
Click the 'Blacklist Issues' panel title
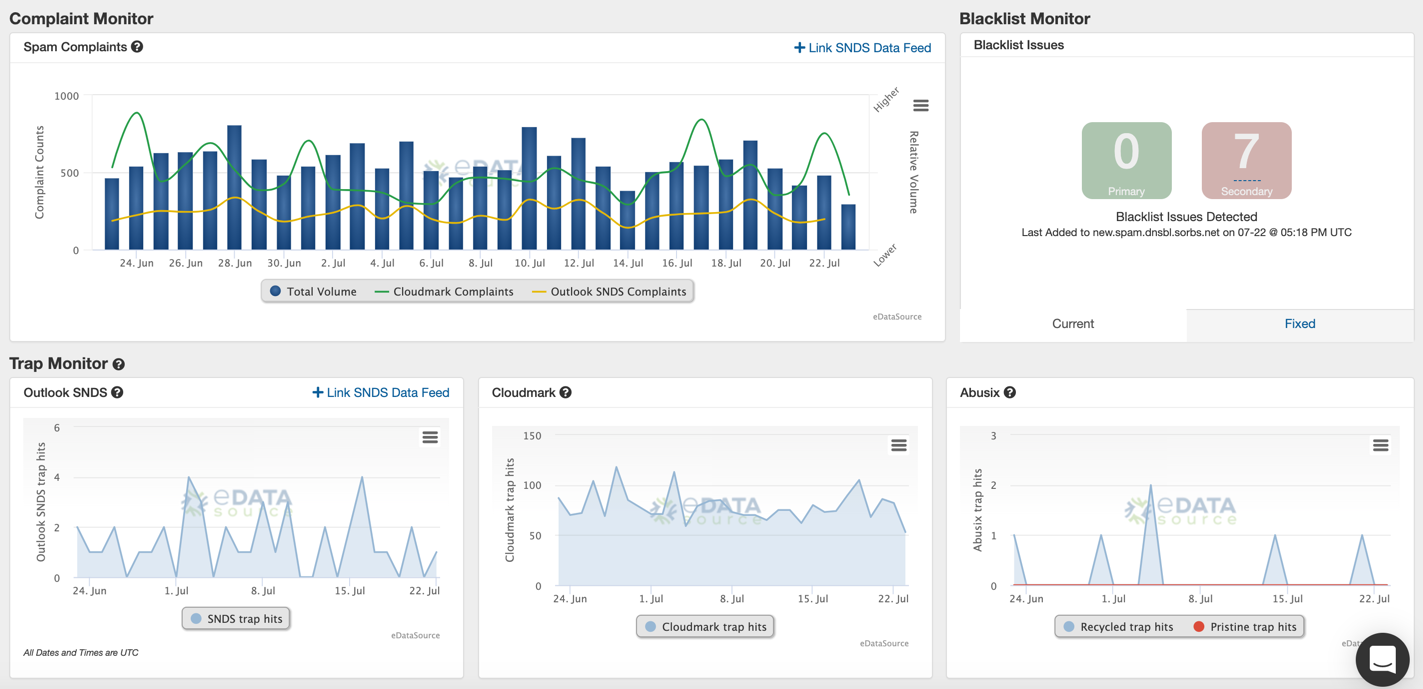point(1019,45)
